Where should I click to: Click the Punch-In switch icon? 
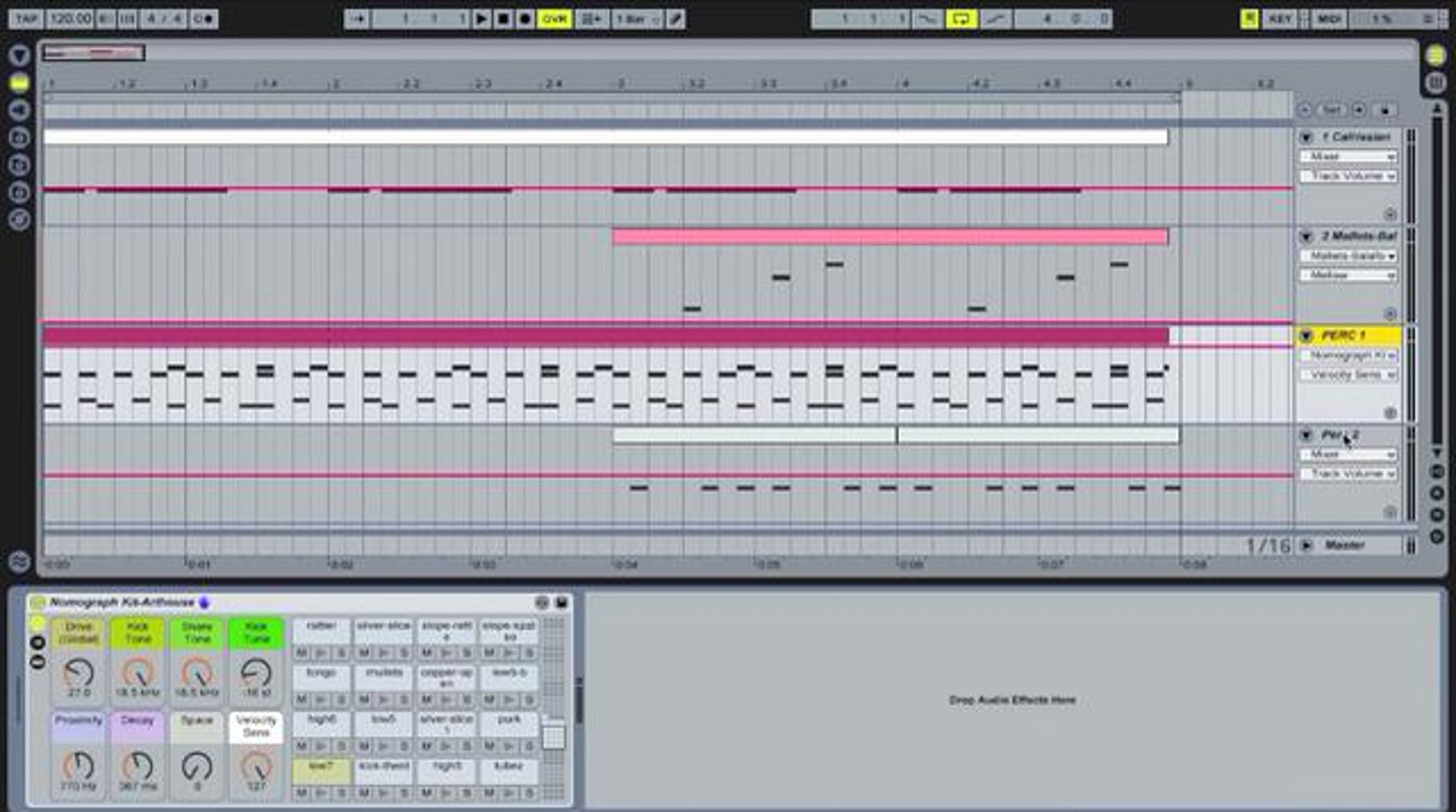point(927,19)
